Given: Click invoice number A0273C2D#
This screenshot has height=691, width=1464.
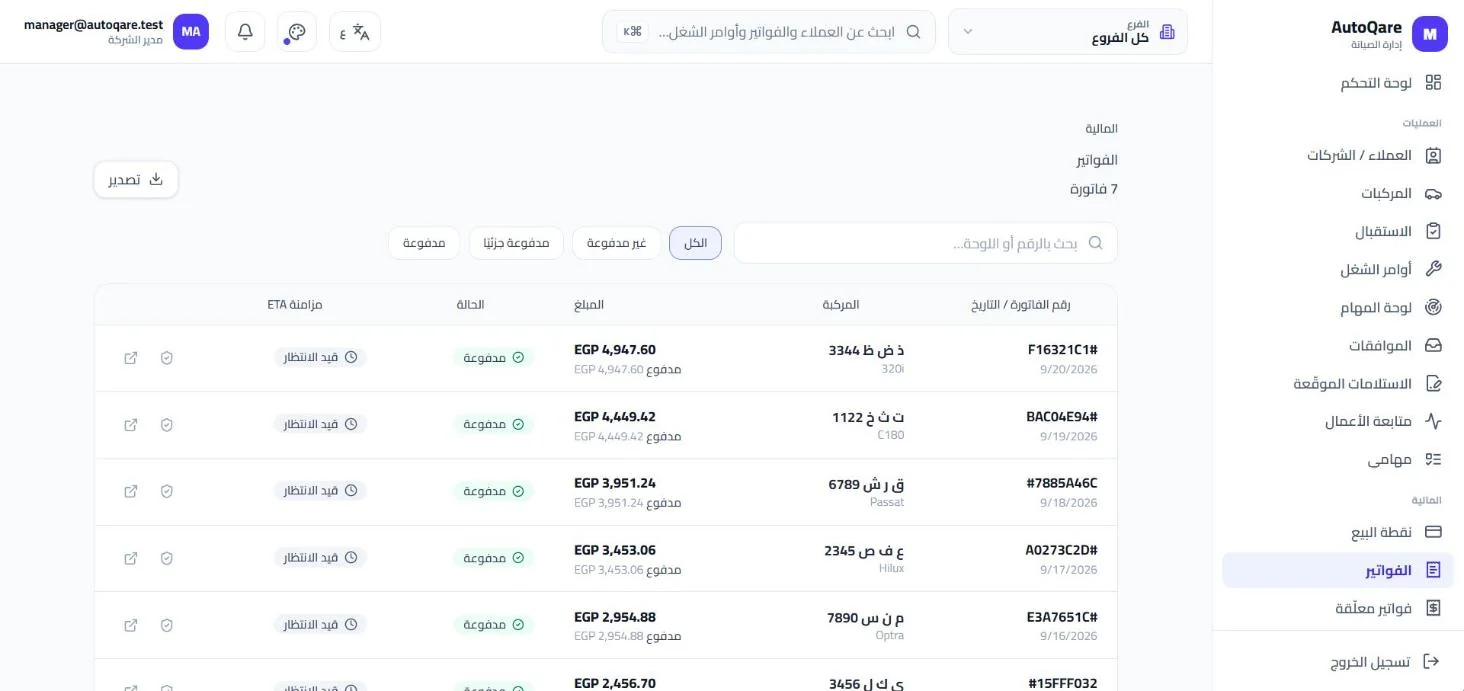Looking at the screenshot, I should point(1062,550).
